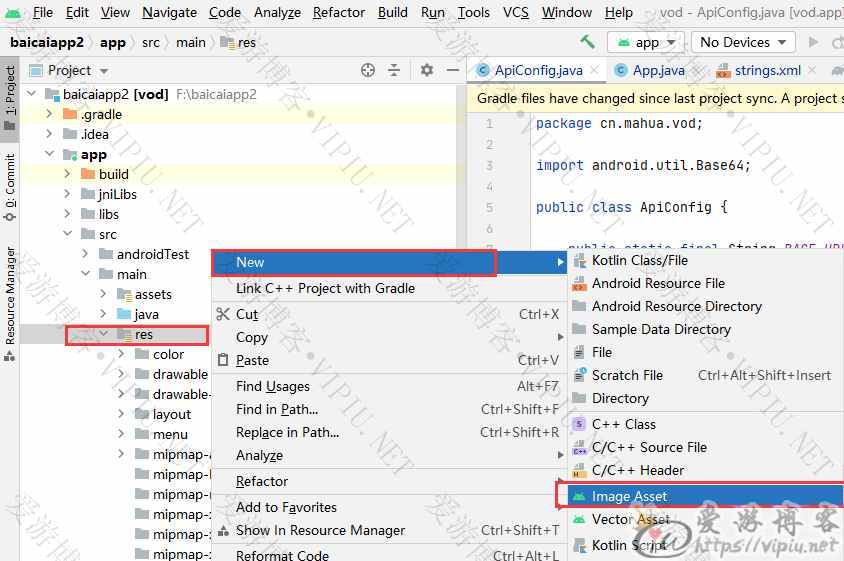Open the New context menu entry

[390, 263]
